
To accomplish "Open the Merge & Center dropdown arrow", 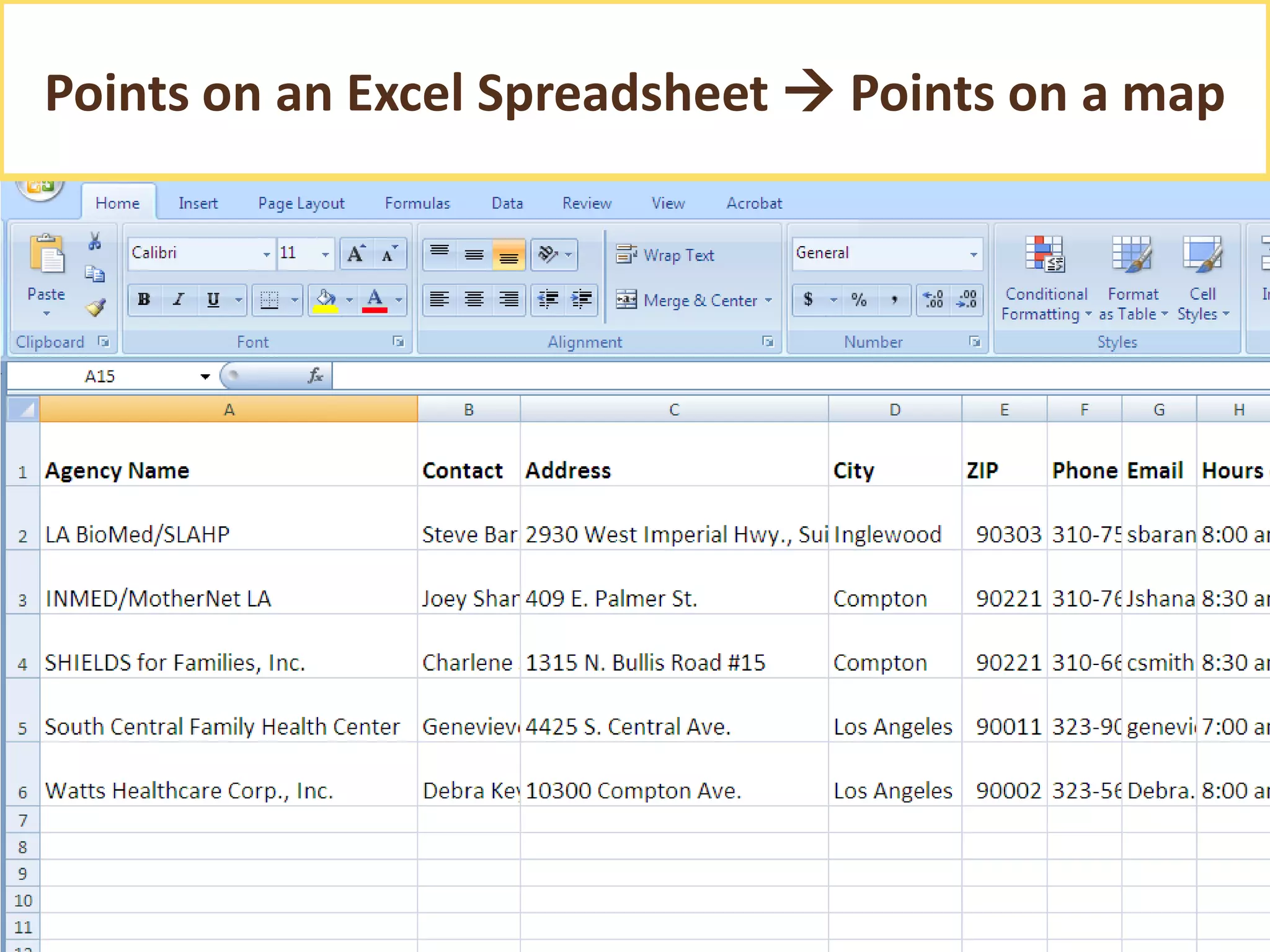I will [x=768, y=300].
